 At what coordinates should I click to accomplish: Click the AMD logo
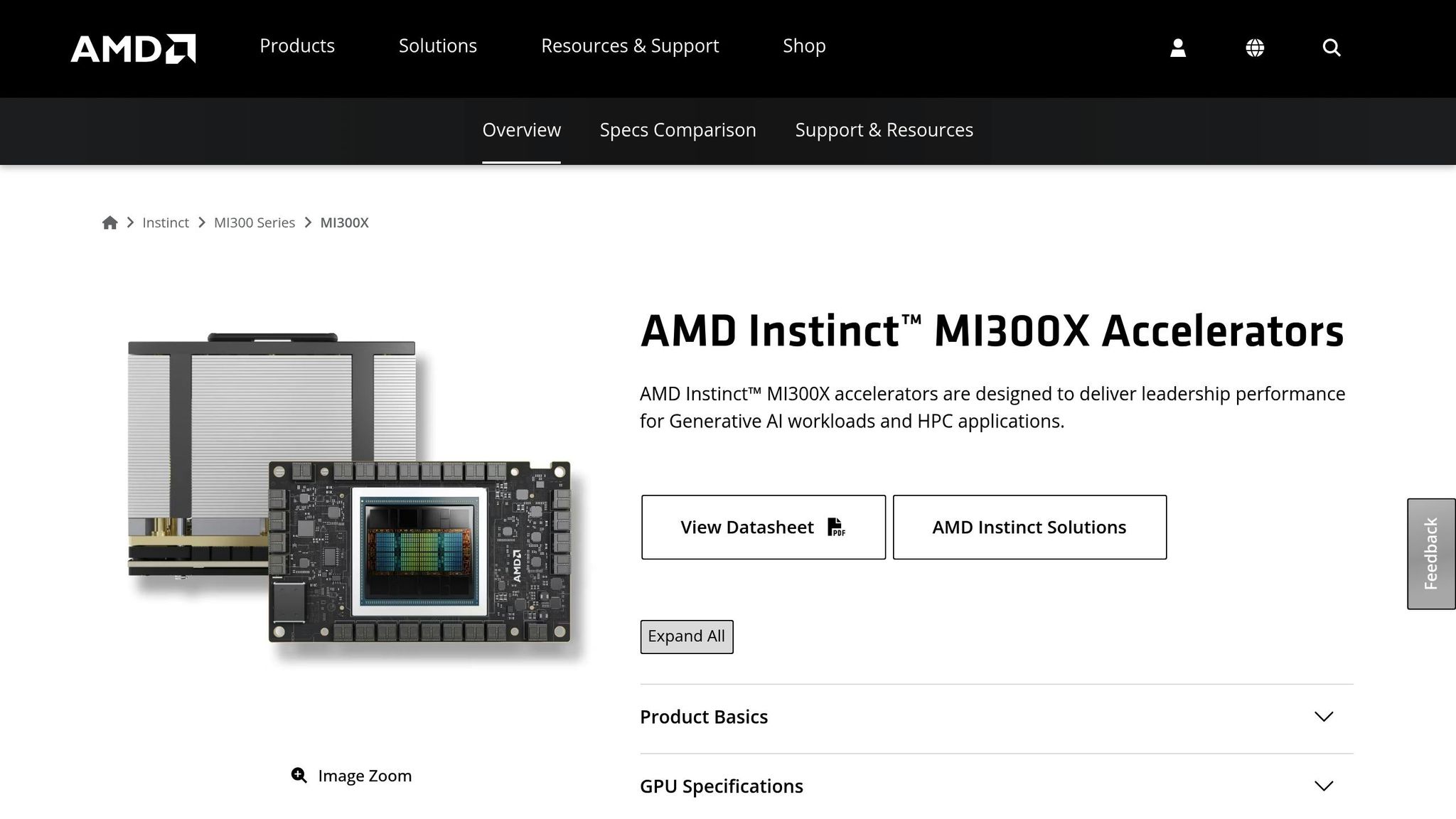132,48
